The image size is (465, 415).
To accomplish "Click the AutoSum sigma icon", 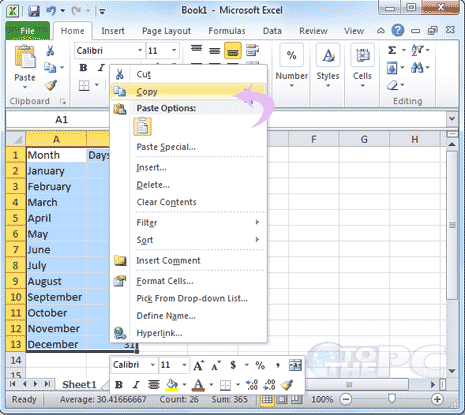I will point(392,50).
